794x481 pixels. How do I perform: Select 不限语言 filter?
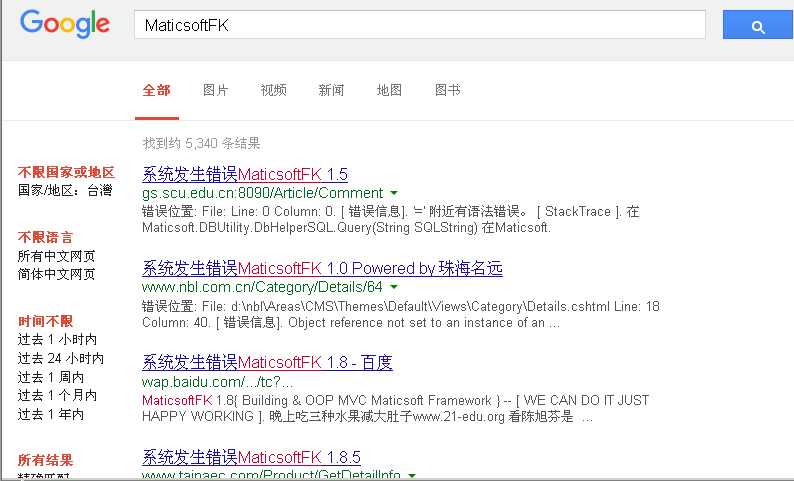pos(45,237)
